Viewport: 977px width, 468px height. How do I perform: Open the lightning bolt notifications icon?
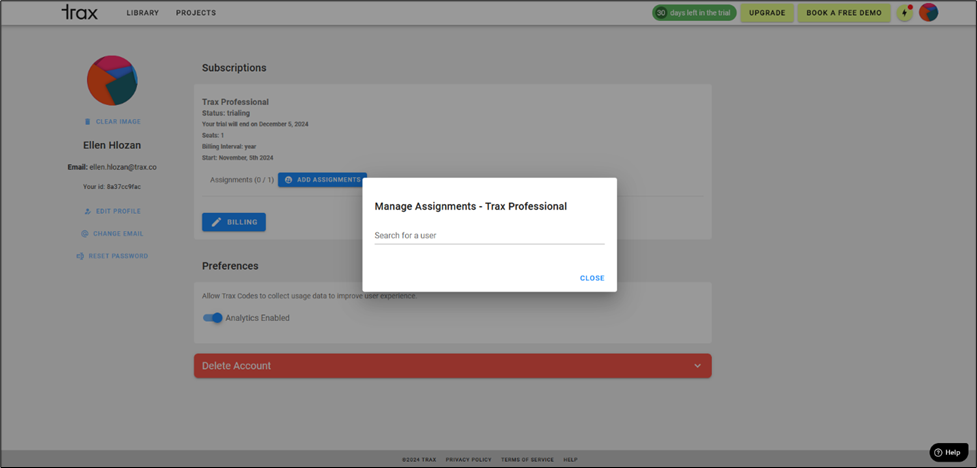tap(904, 12)
